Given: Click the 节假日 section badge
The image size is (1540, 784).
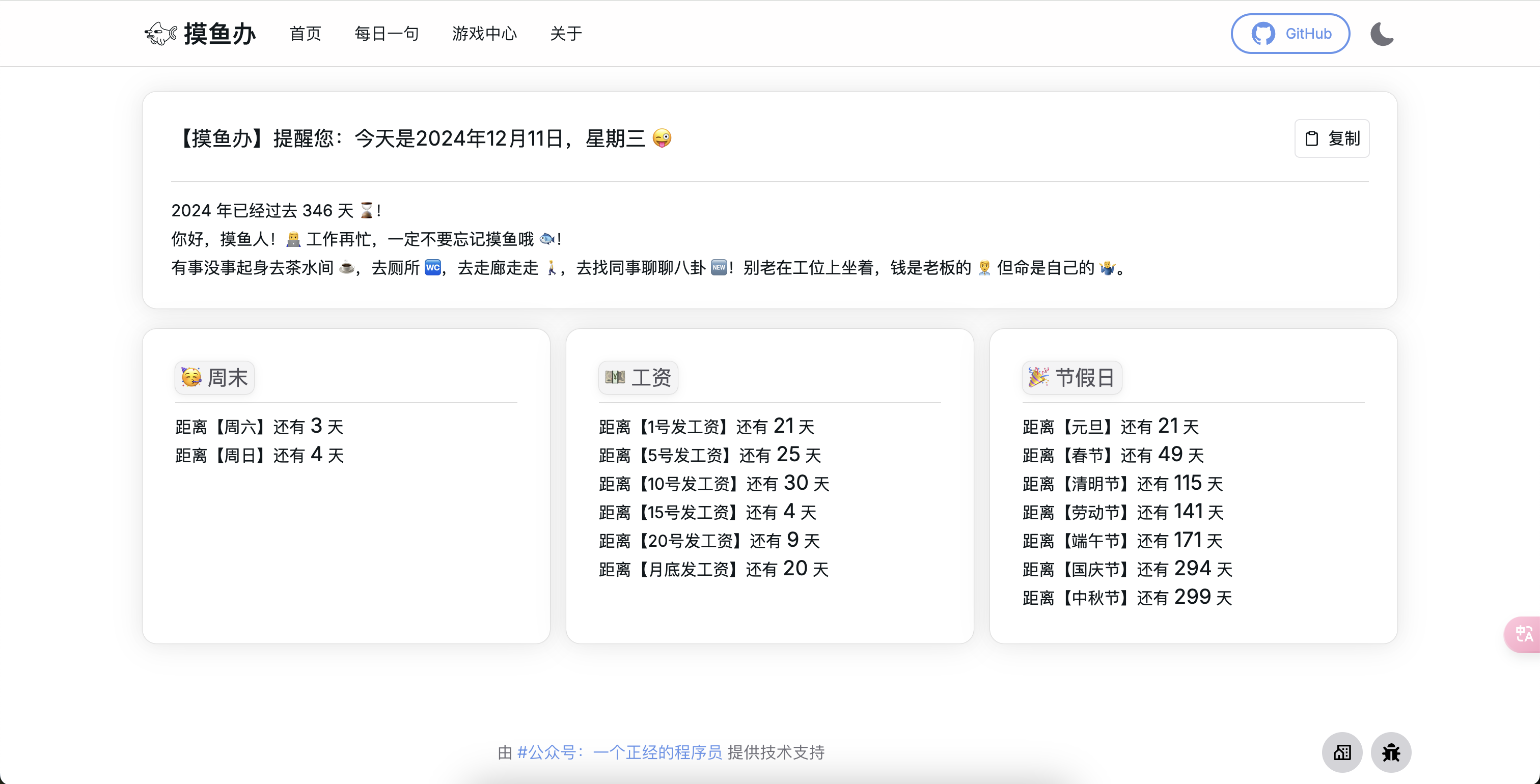Looking at the screenshot, I should tap(1071, 378).
